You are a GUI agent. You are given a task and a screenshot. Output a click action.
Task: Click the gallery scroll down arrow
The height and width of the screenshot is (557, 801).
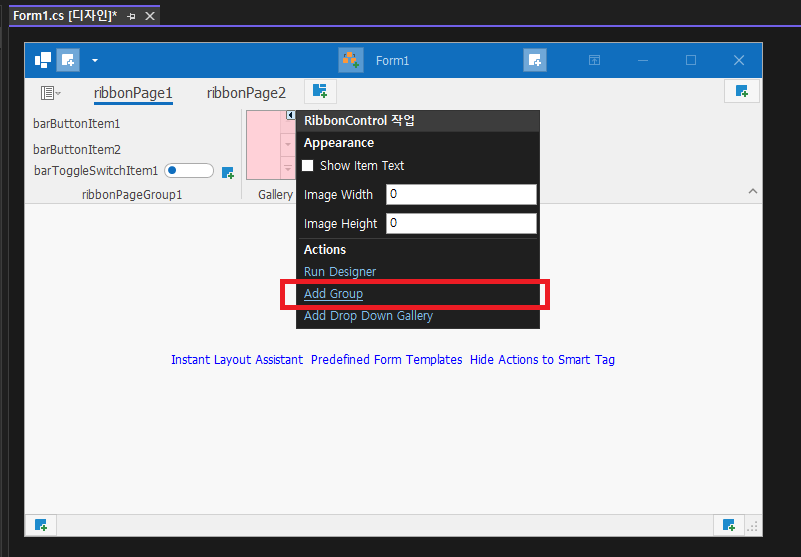point(288,145)
